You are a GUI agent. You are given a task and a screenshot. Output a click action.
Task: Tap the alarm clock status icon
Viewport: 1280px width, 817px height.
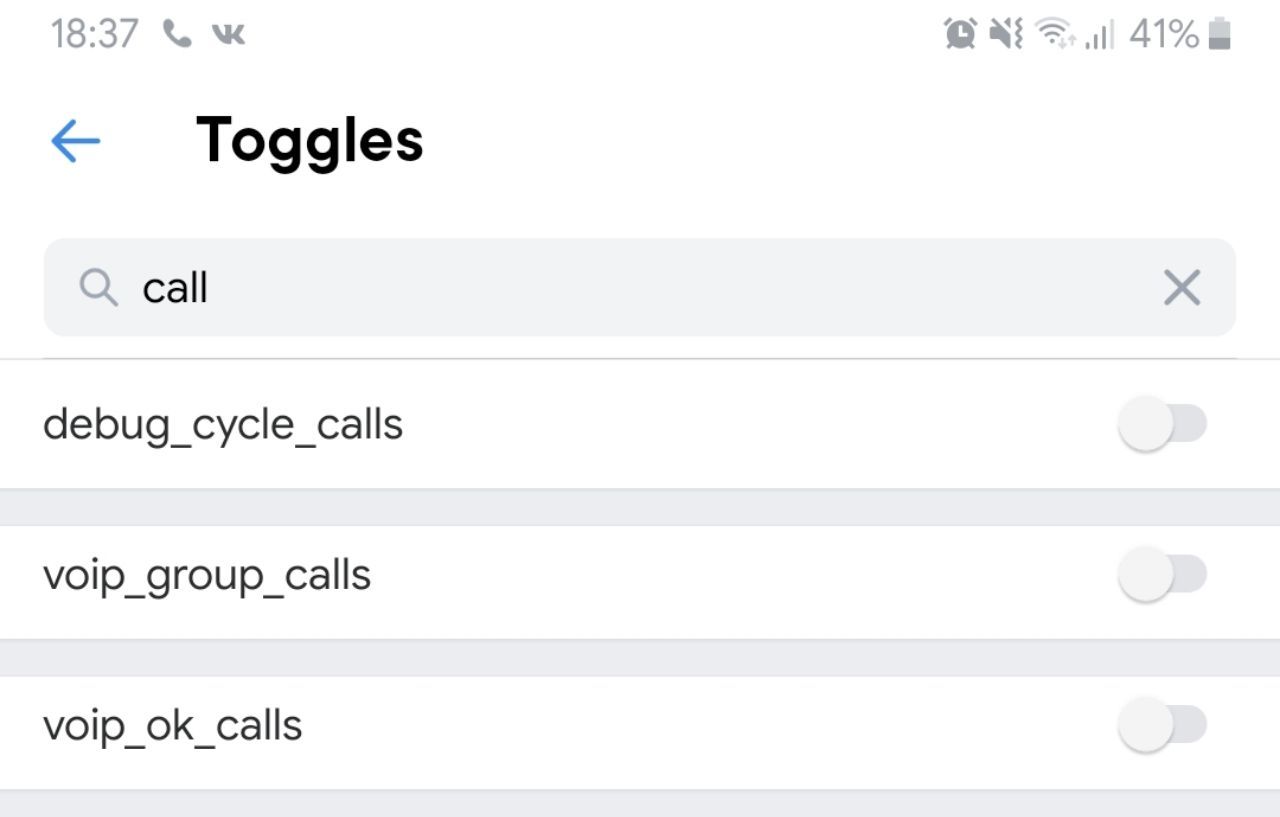[x=960, y=35]
